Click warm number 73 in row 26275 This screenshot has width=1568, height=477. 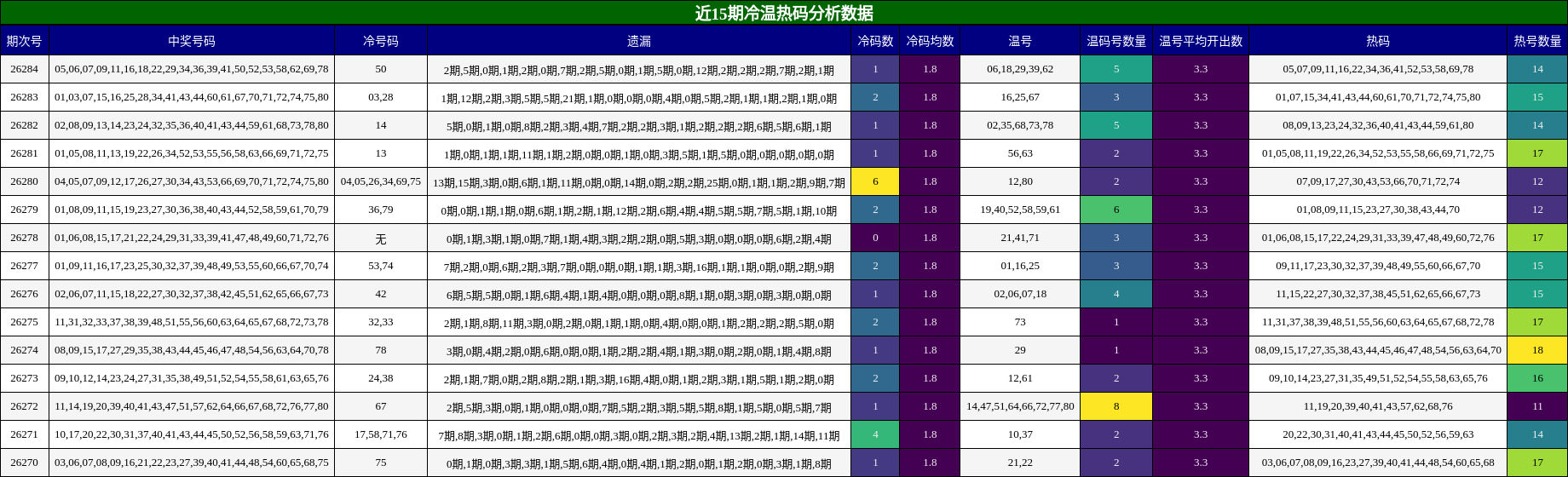(x=1020, y=322)
